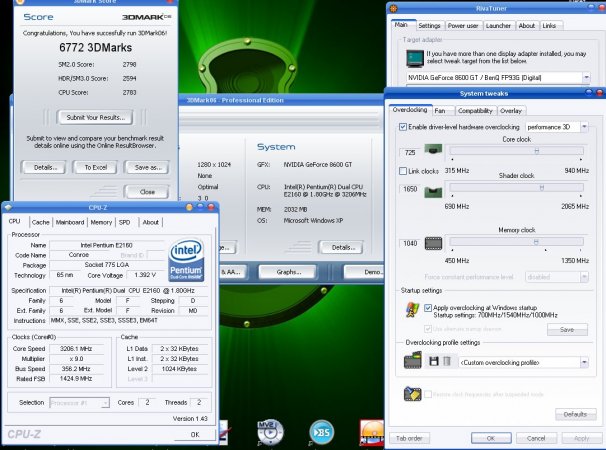Screen dimensions: 606x450
Task: Delete the overclocking profile with the trash icon
Action: pyautogui.click(x=446, y=361)
